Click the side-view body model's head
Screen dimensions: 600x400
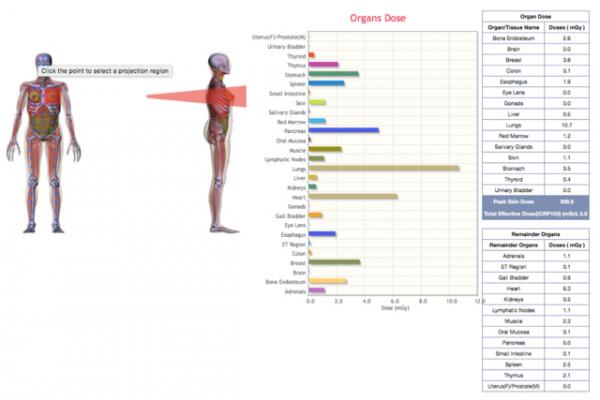point(222,61)
